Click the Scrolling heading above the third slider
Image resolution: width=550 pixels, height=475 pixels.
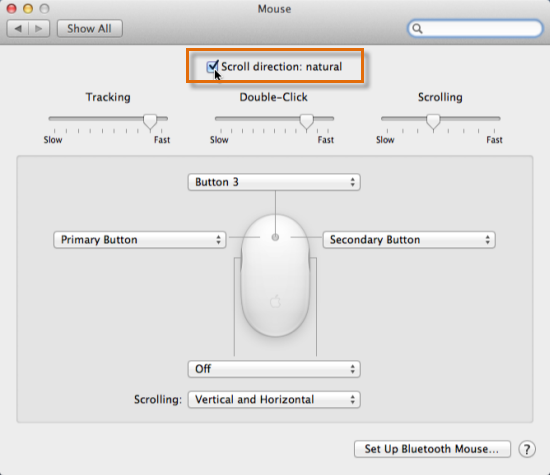coord(440,97)
